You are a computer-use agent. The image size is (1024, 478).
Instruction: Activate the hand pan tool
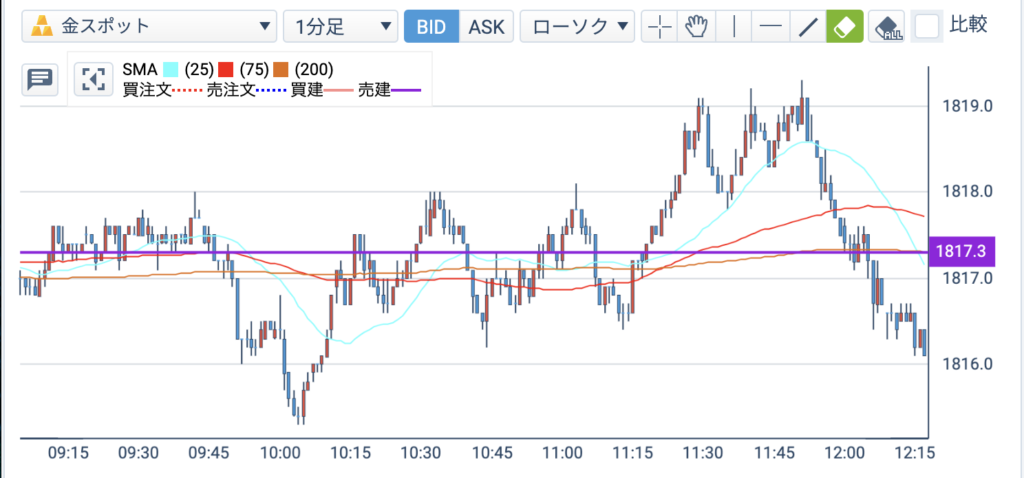697,27
